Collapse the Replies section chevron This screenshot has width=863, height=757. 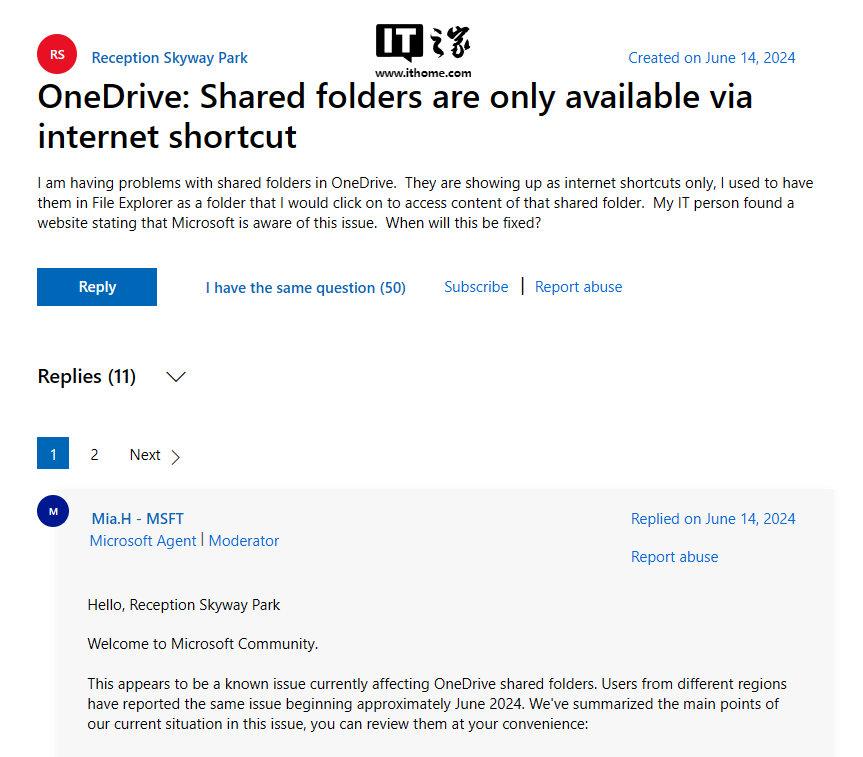point(176,377)
